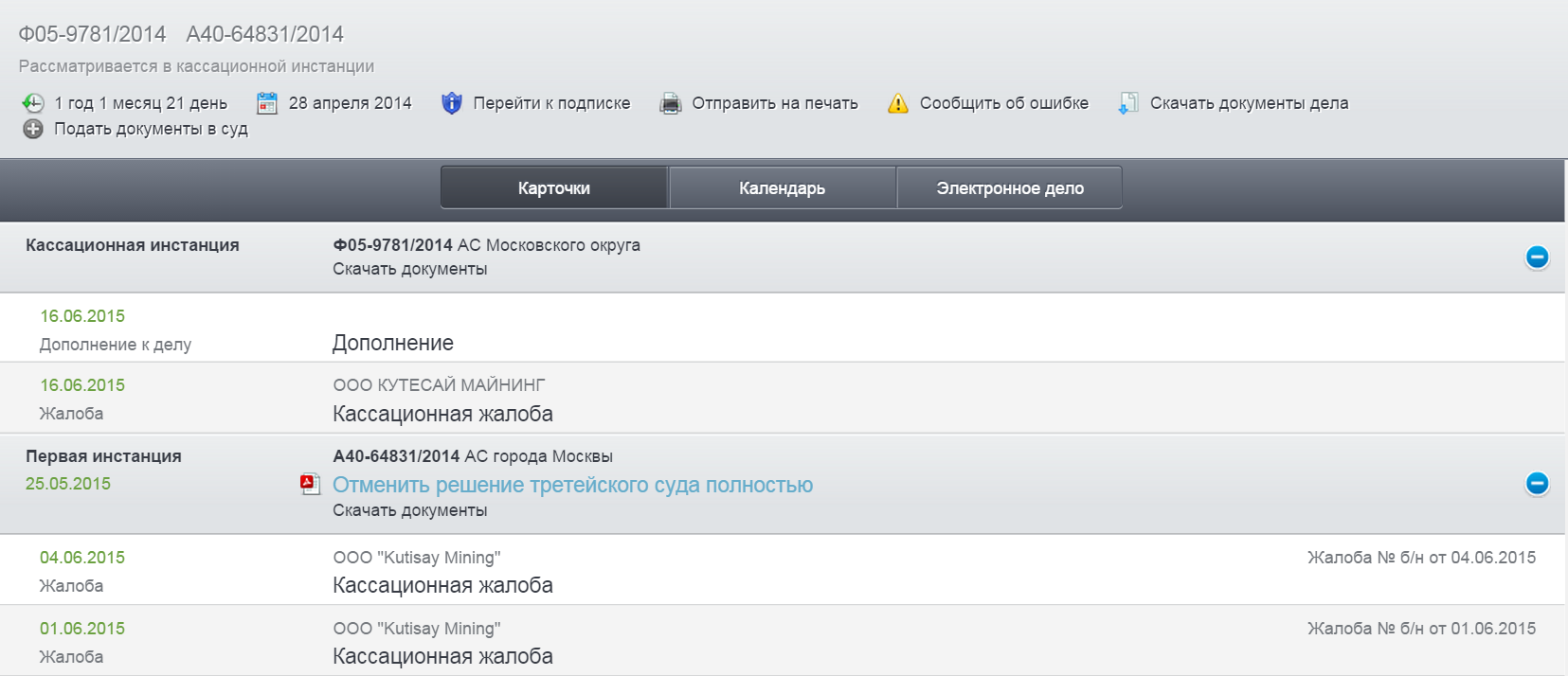
Task: Switch to the Карточки tab
Action: tap(554, 187)
